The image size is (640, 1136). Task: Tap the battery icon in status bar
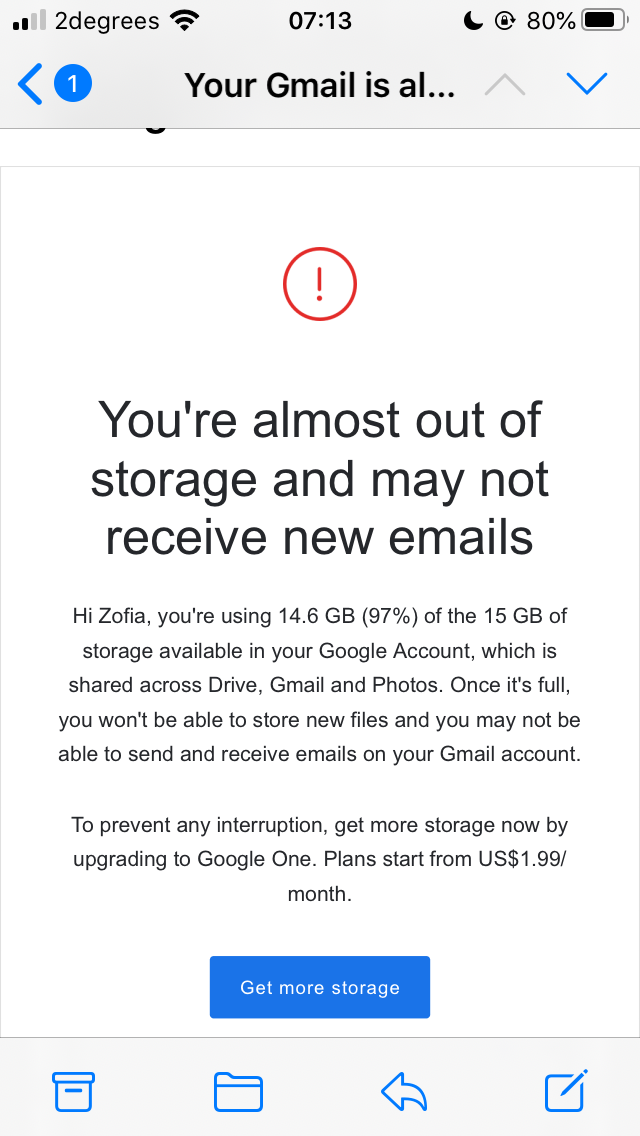click(603, 20)
